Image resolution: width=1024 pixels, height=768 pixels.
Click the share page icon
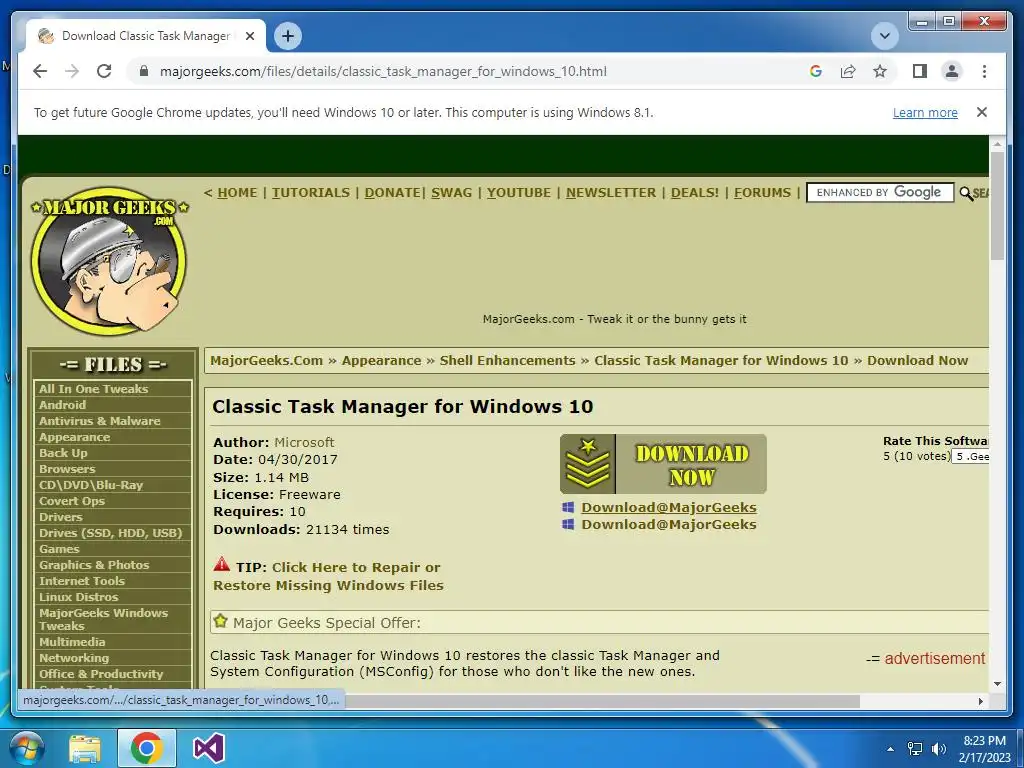click(848, 71)
